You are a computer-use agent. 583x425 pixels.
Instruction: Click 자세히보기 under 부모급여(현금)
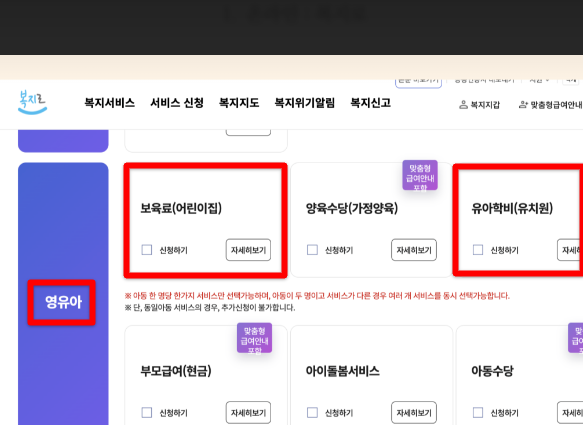click(x=248, y=412)
